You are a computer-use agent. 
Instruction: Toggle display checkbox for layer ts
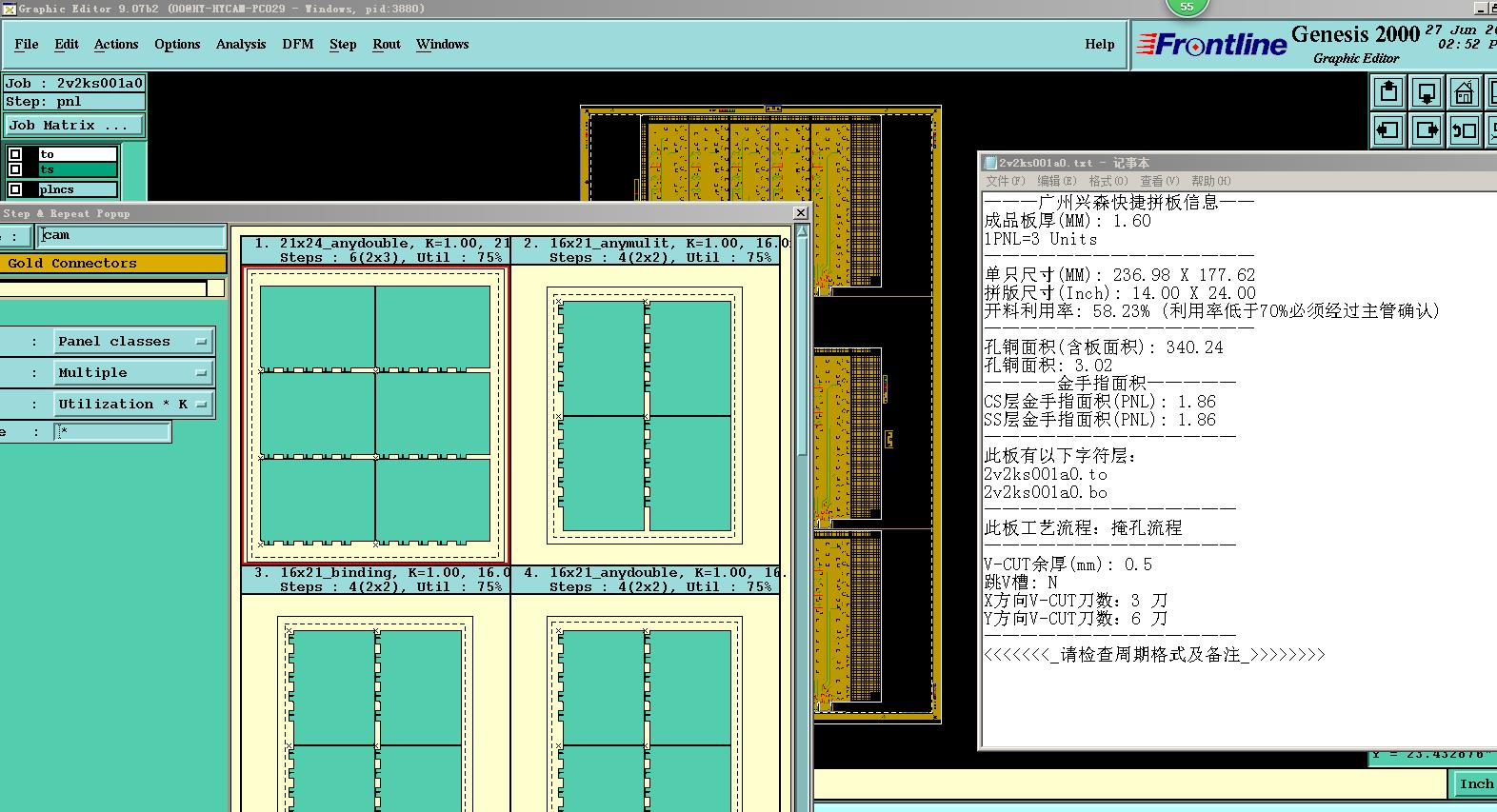[x=15, y=169]
